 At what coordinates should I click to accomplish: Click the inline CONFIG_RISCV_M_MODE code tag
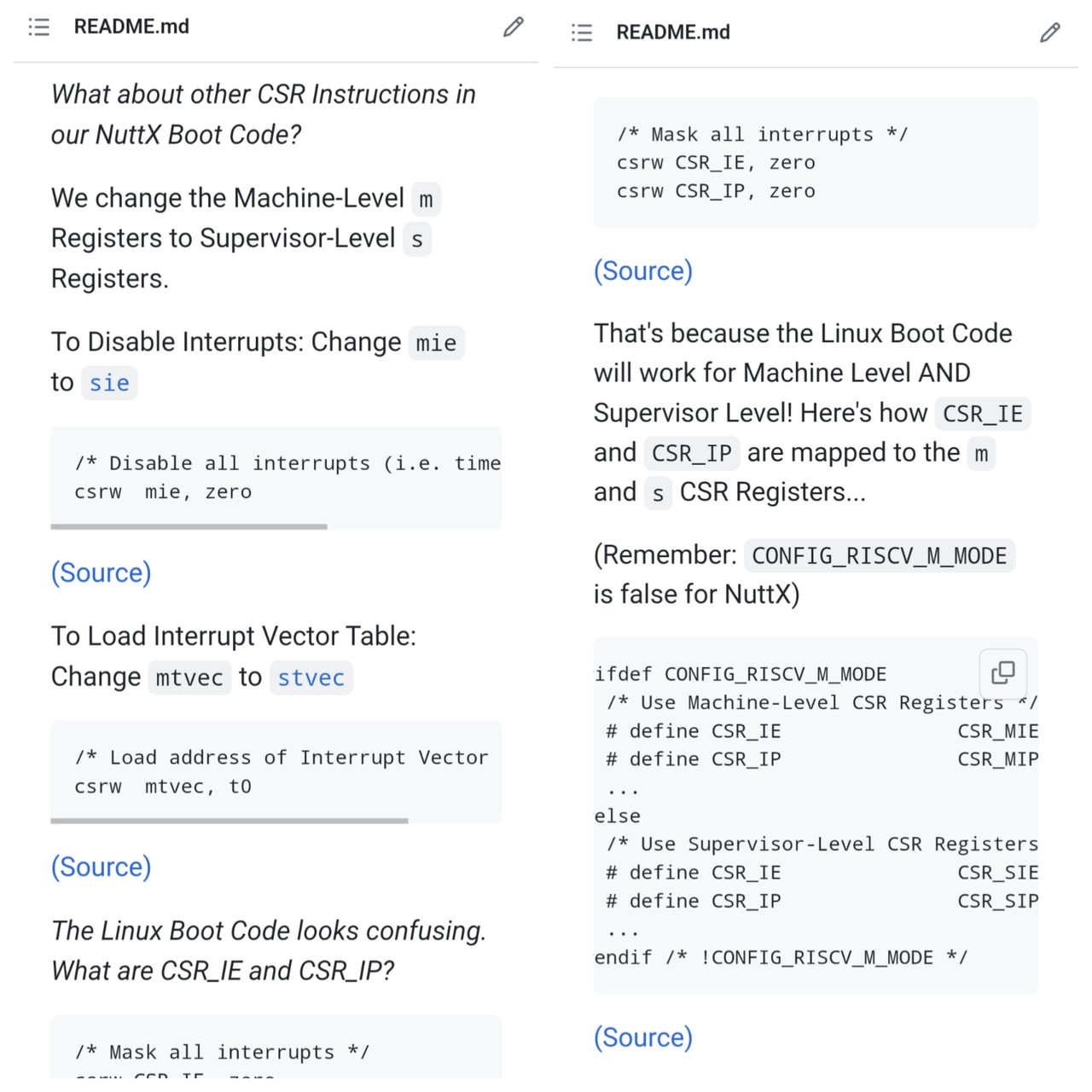tap(879, 556)
